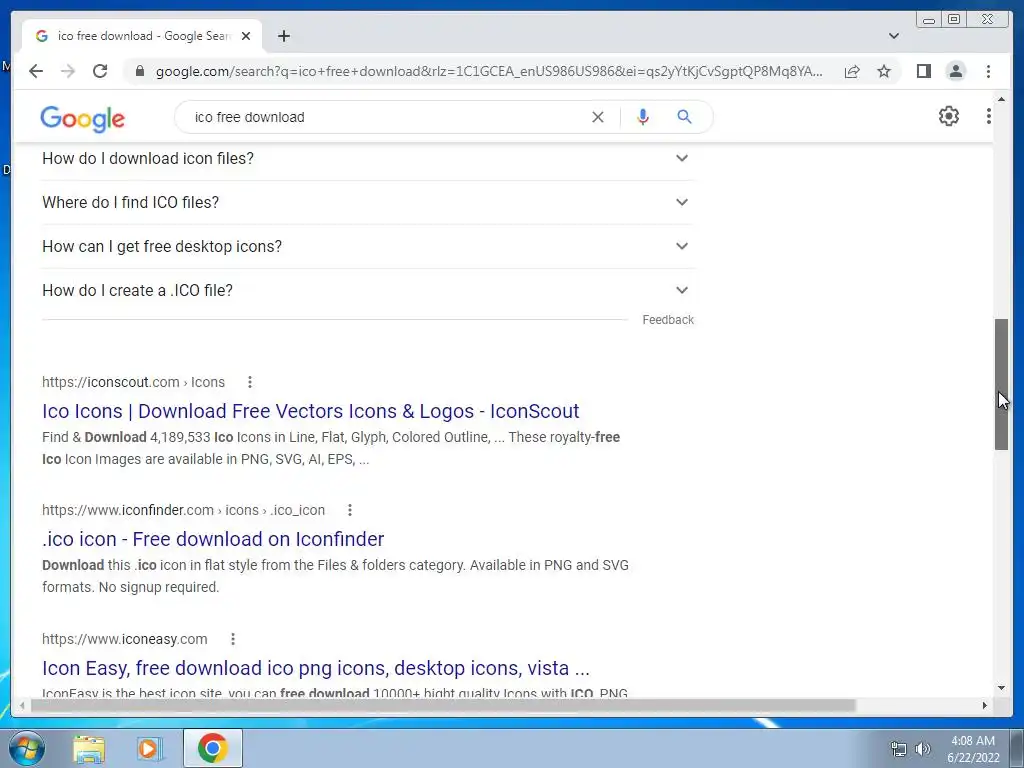Screen dimensions: 1024x768
Task: Open more options for iconscout.com result
Action: pos(249,382)
